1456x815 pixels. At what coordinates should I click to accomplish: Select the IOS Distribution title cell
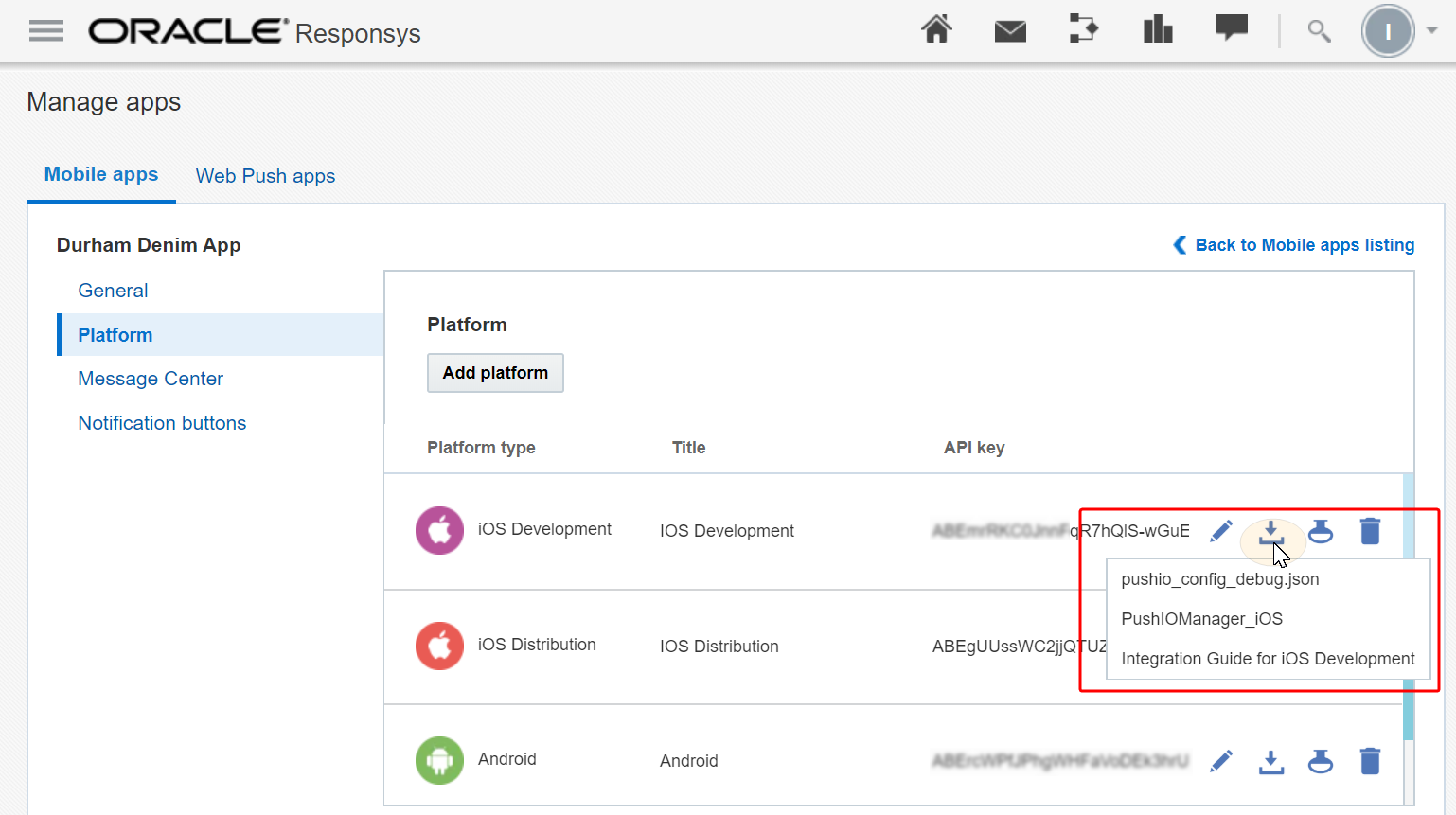[719, 647]
